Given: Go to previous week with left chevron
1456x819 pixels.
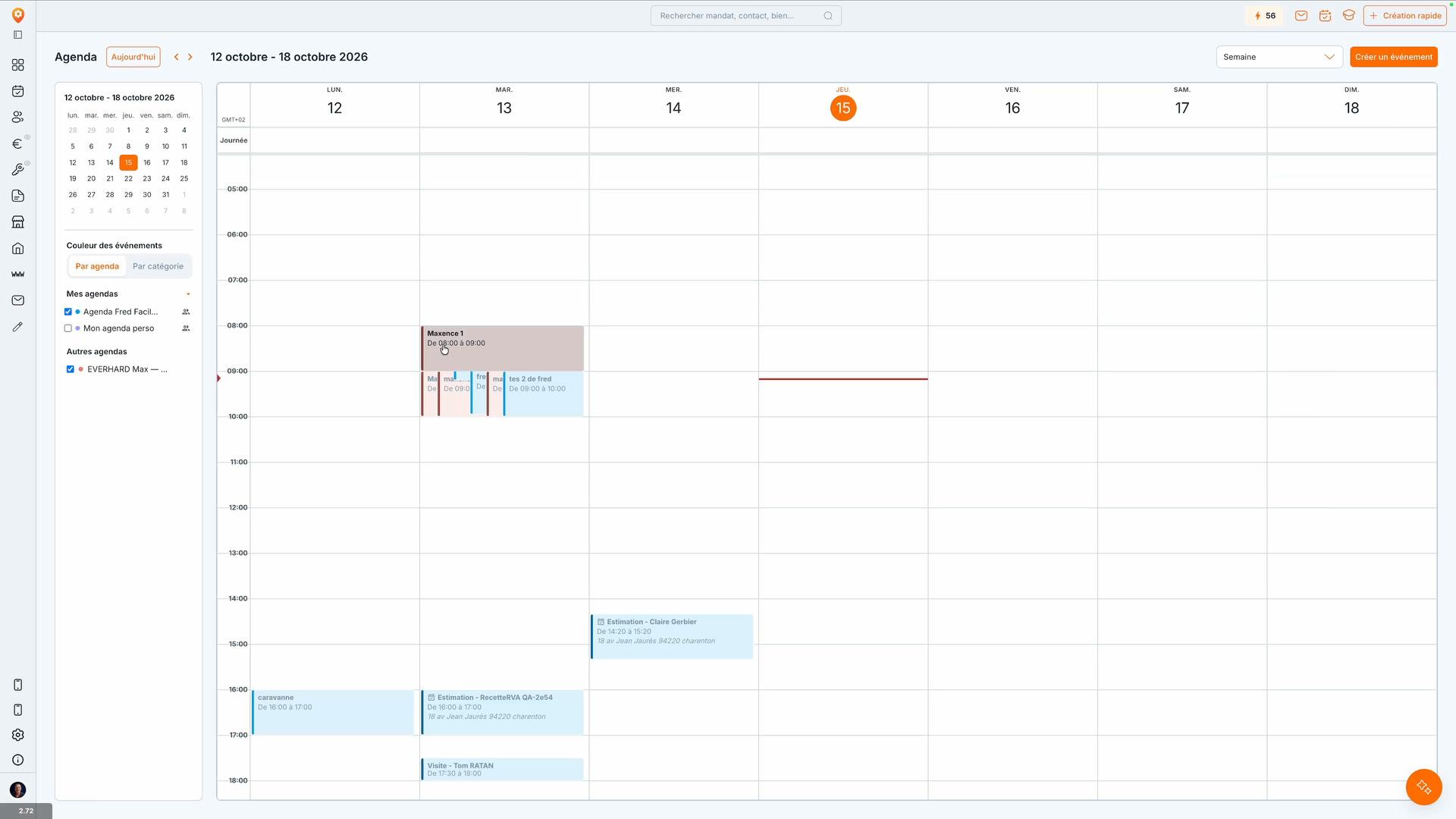Looking at the screenshot, I should point(176,57).
